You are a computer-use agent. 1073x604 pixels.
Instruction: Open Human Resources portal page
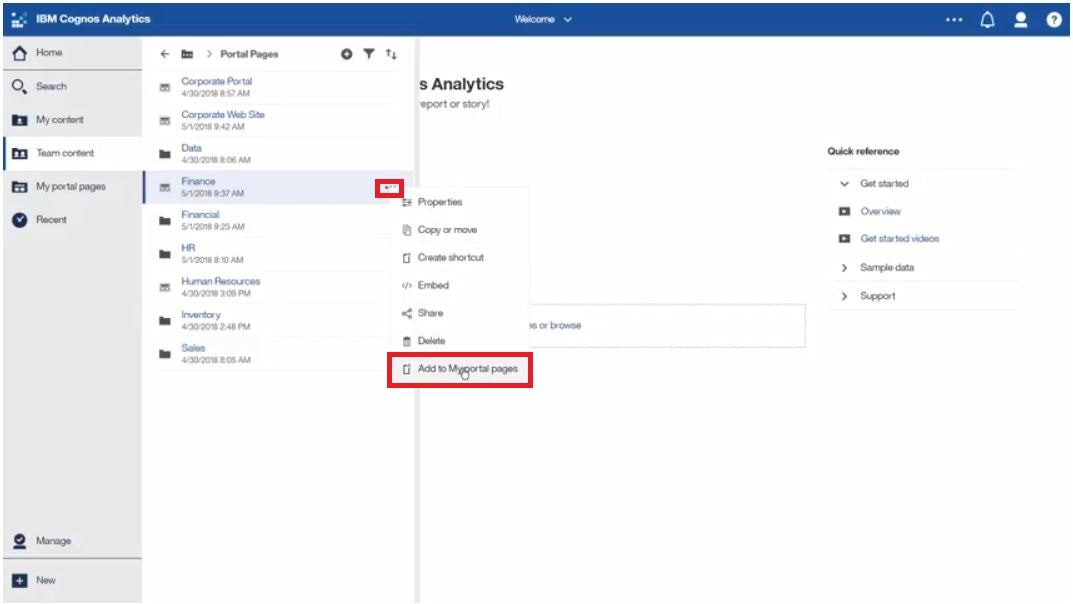220,281
